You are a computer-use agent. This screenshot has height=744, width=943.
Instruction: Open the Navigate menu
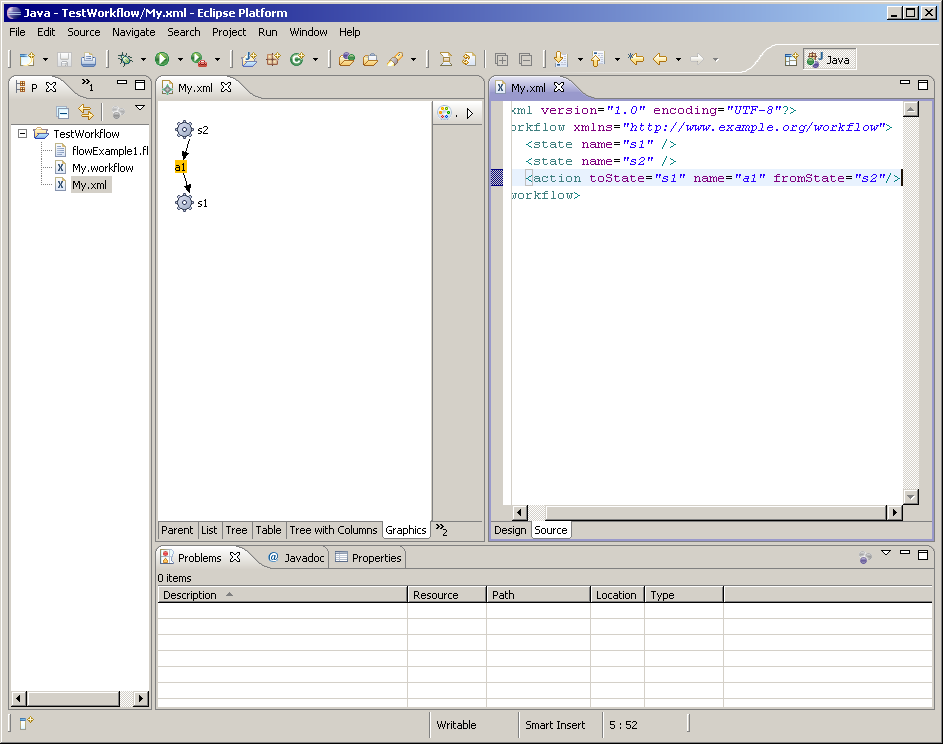(133, 32)
